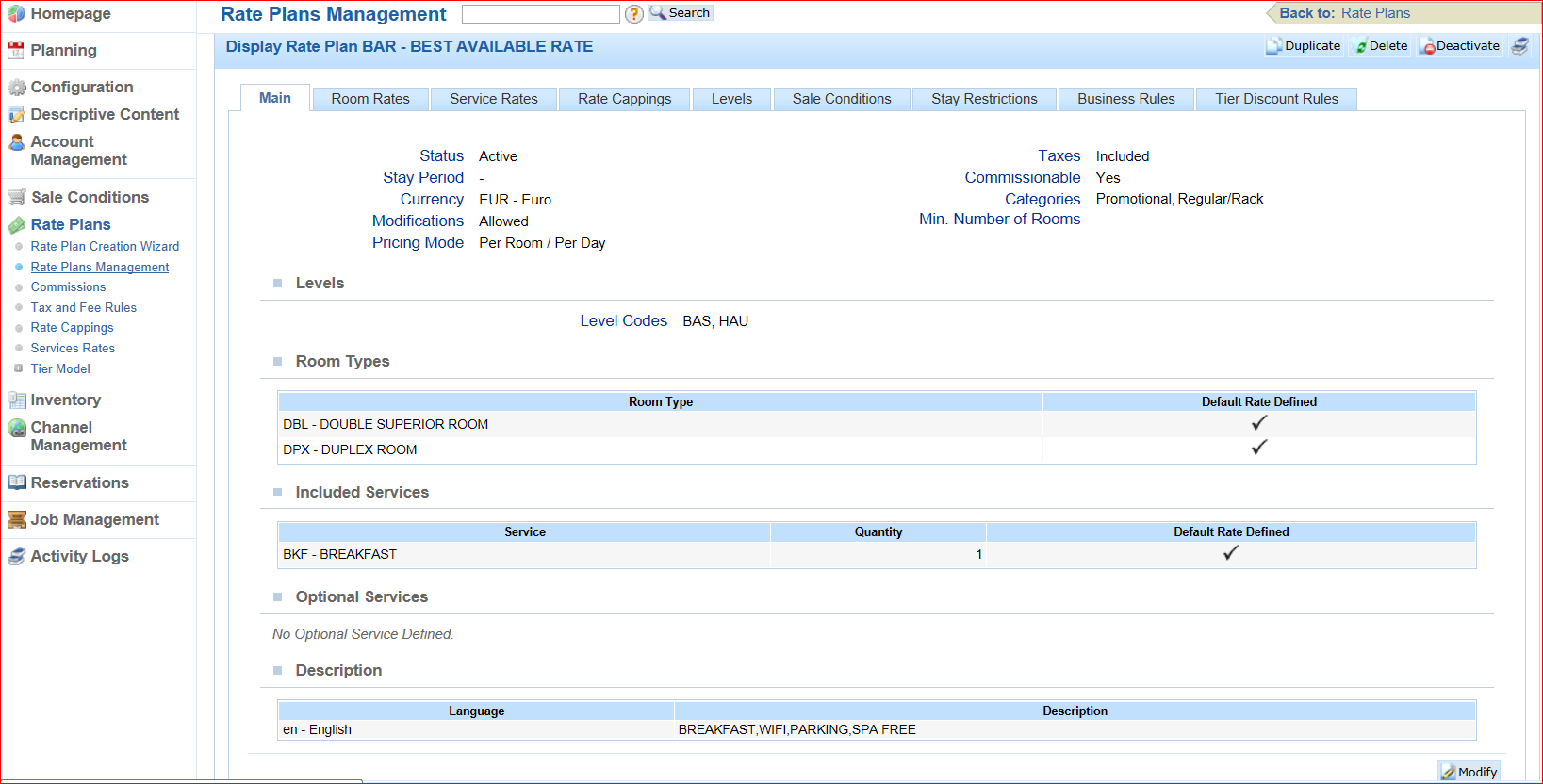
Task: Go back to Rate Plans link
Action: [x=1375, y=13]
